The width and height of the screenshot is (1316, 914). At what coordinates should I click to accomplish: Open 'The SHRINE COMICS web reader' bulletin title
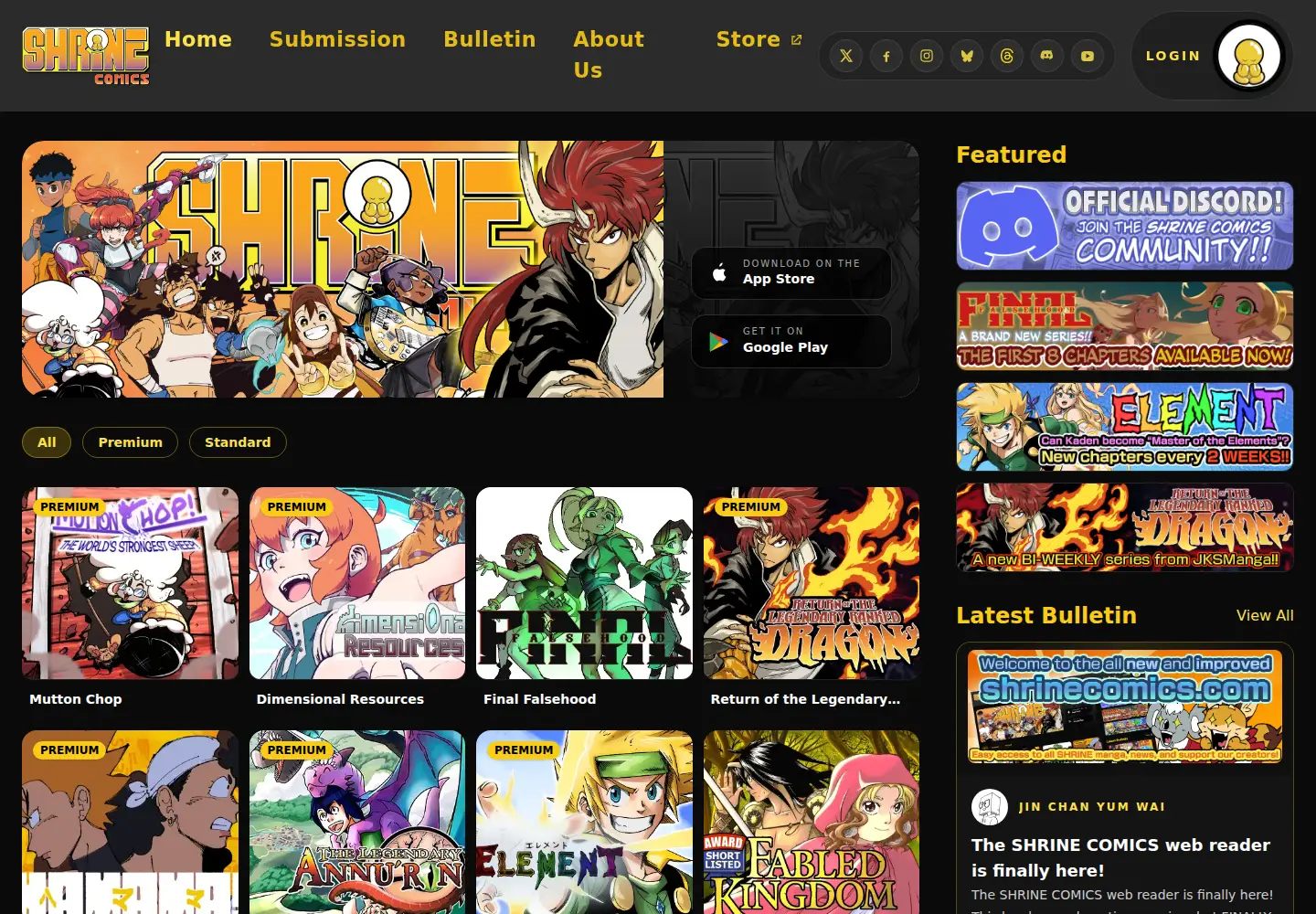[x=1120, y=857]
